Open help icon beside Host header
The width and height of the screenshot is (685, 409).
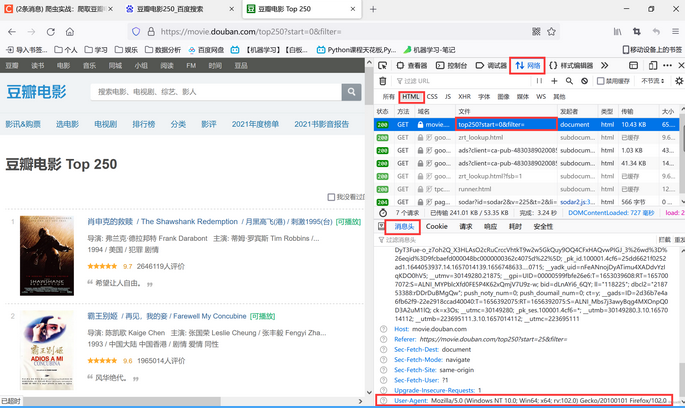coord(383,329)
